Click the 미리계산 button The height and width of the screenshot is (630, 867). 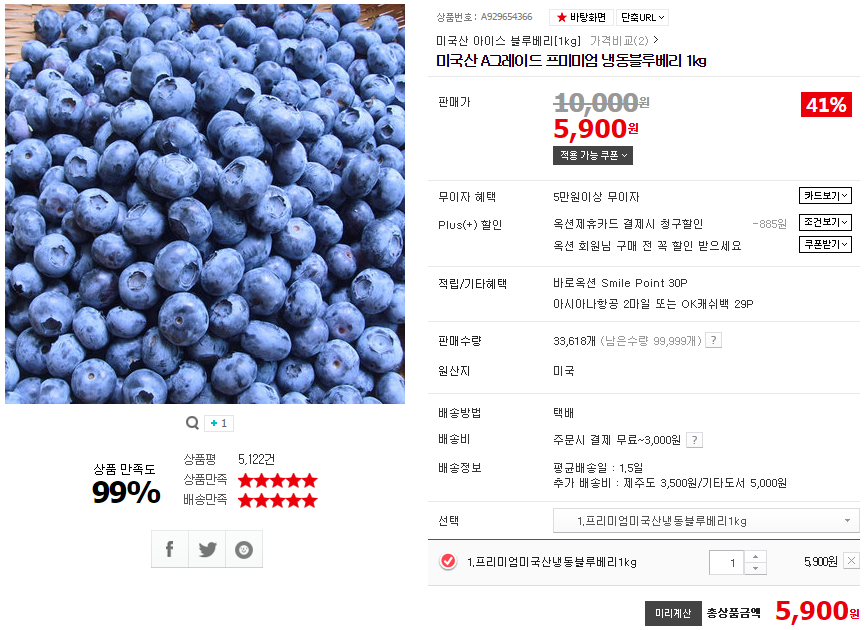tap(673, 613)
